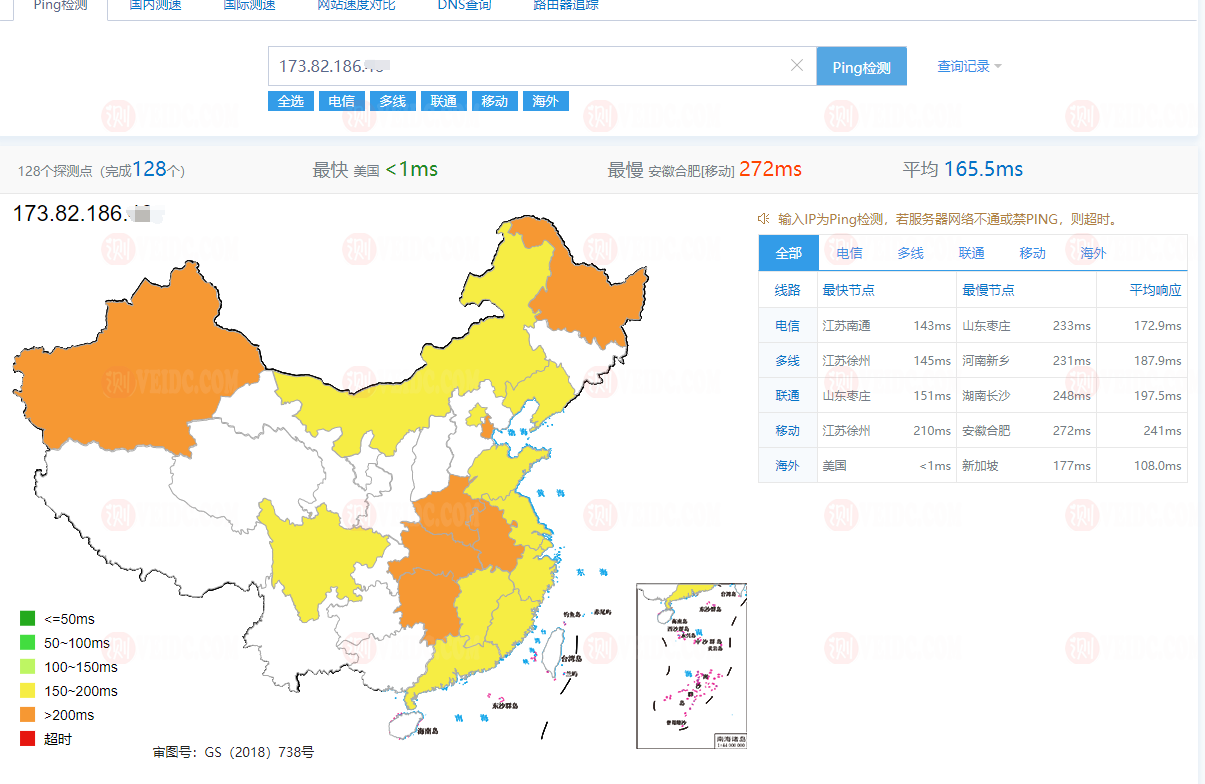This screenshot has height=784, width=1205.
Task: Open the 网站速度对比 tab
Action: click(355, 4)
